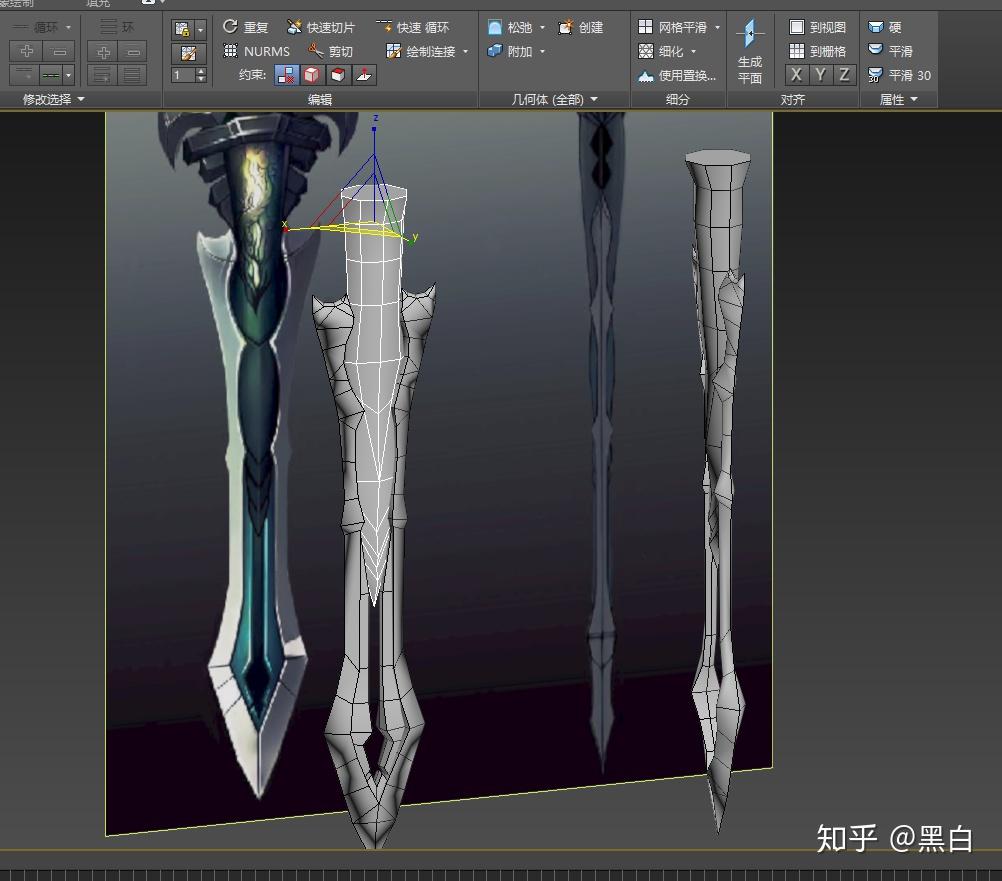
Task: Click the spinner field showing 1
Action: click(183, 75)
